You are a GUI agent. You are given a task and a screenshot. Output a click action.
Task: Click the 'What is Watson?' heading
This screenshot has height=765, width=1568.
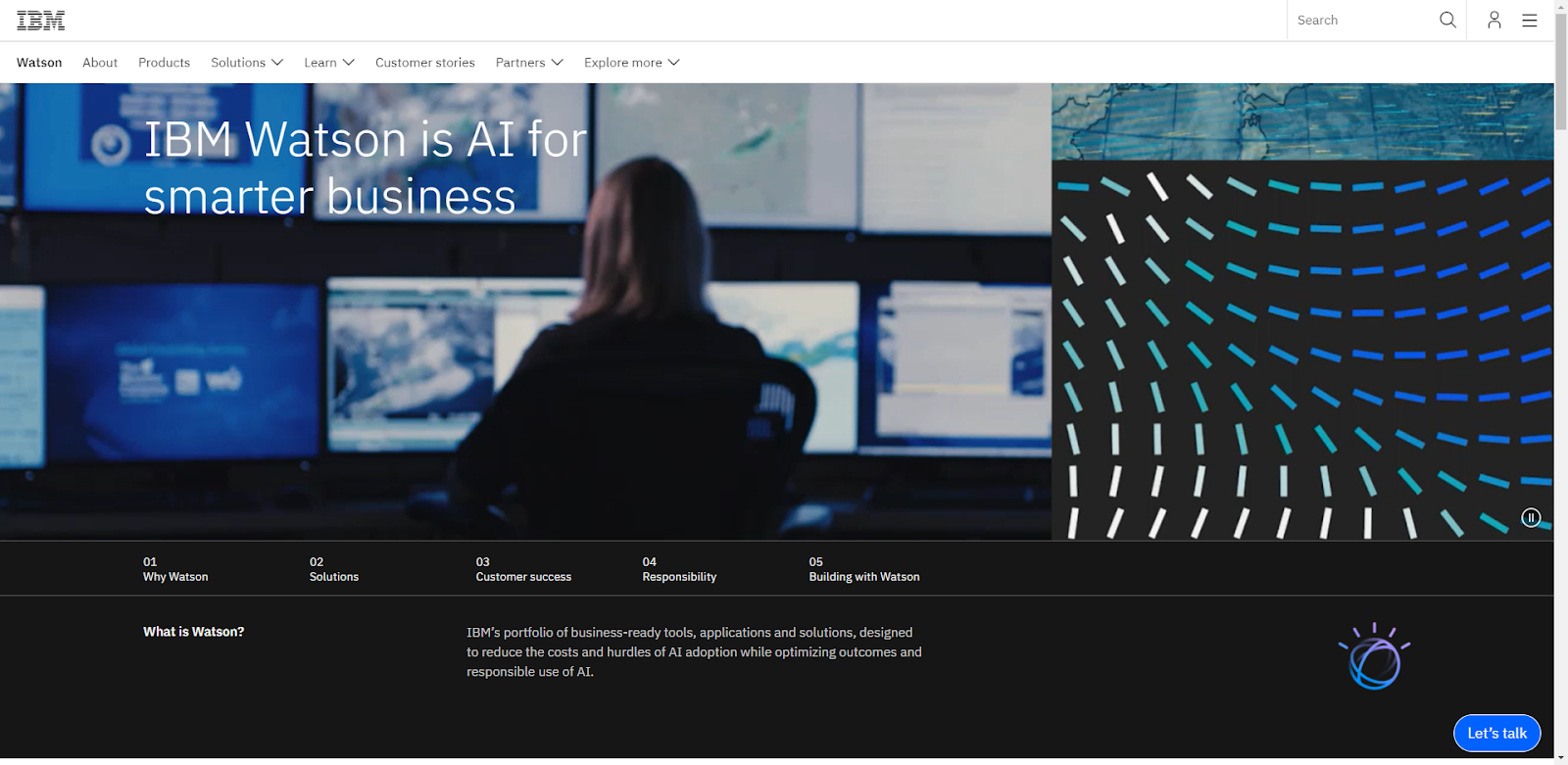coord(194,632)
